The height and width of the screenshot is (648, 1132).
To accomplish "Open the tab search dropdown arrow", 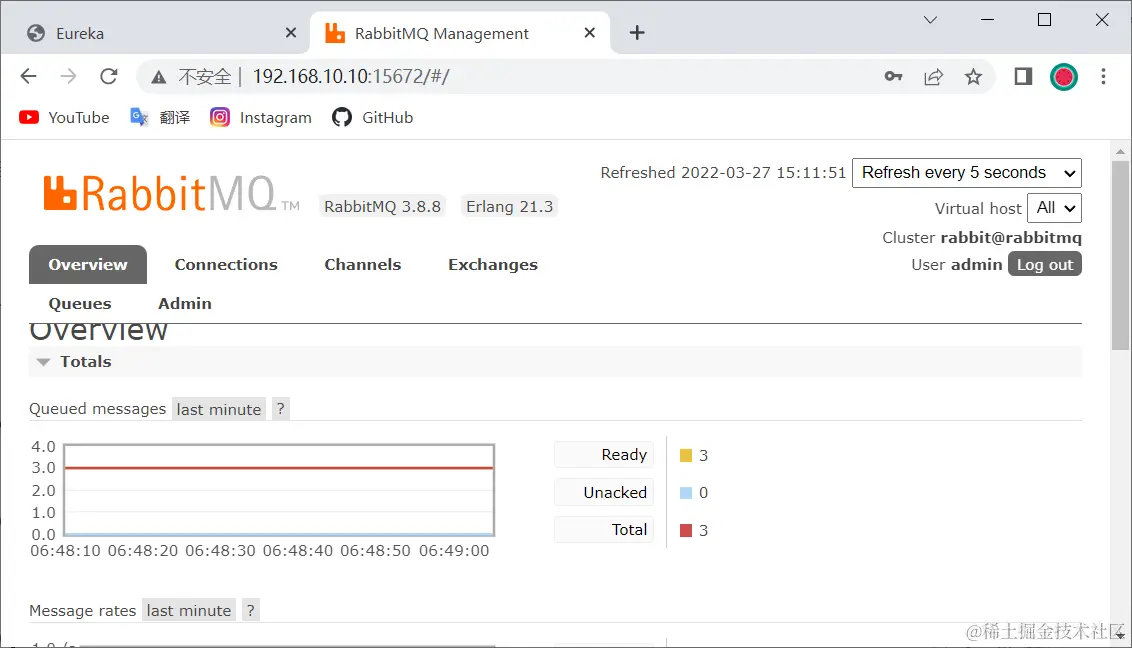I will pyautogui.click(x=930, y=19).
